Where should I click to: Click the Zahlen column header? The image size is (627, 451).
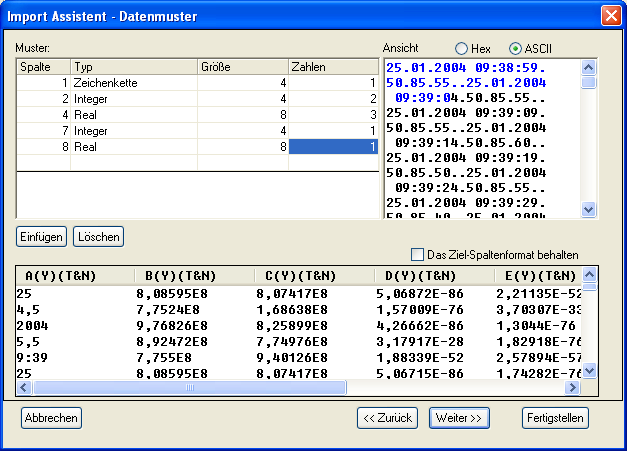(x=333, y=67)
